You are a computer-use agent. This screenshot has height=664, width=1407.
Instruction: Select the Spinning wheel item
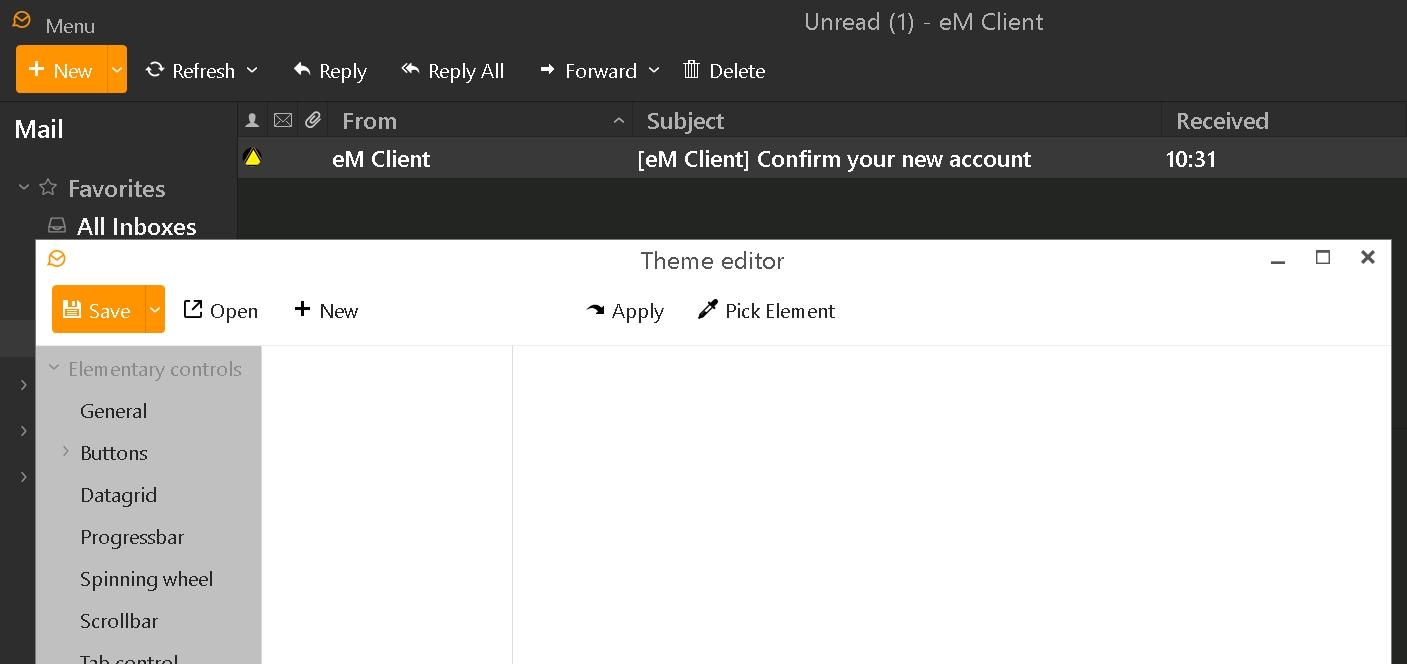146,579
